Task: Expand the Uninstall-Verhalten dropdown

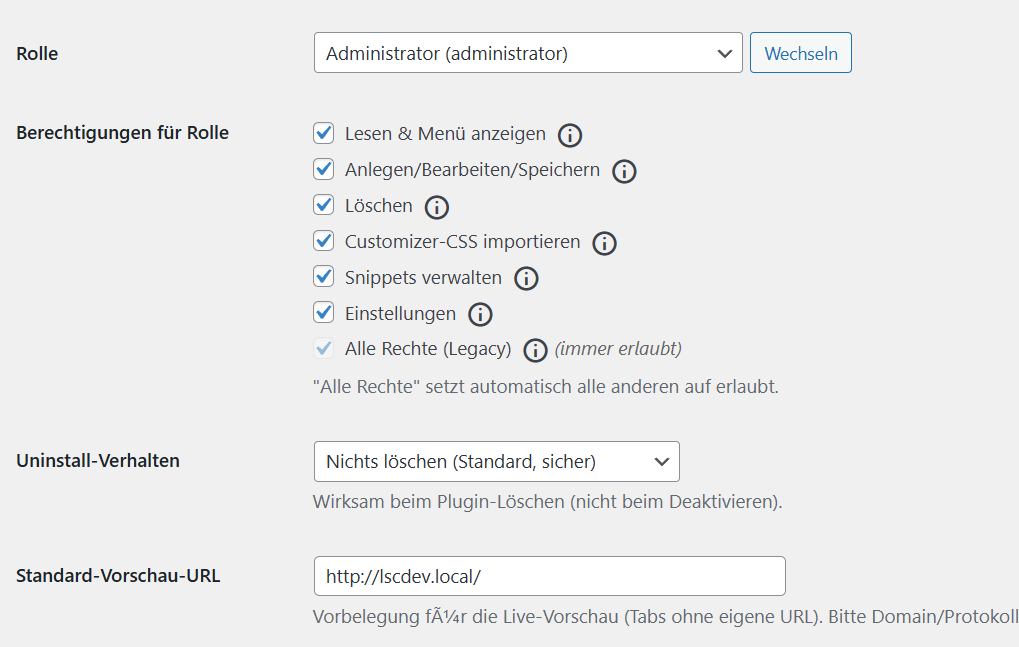Action: (496, 461)
